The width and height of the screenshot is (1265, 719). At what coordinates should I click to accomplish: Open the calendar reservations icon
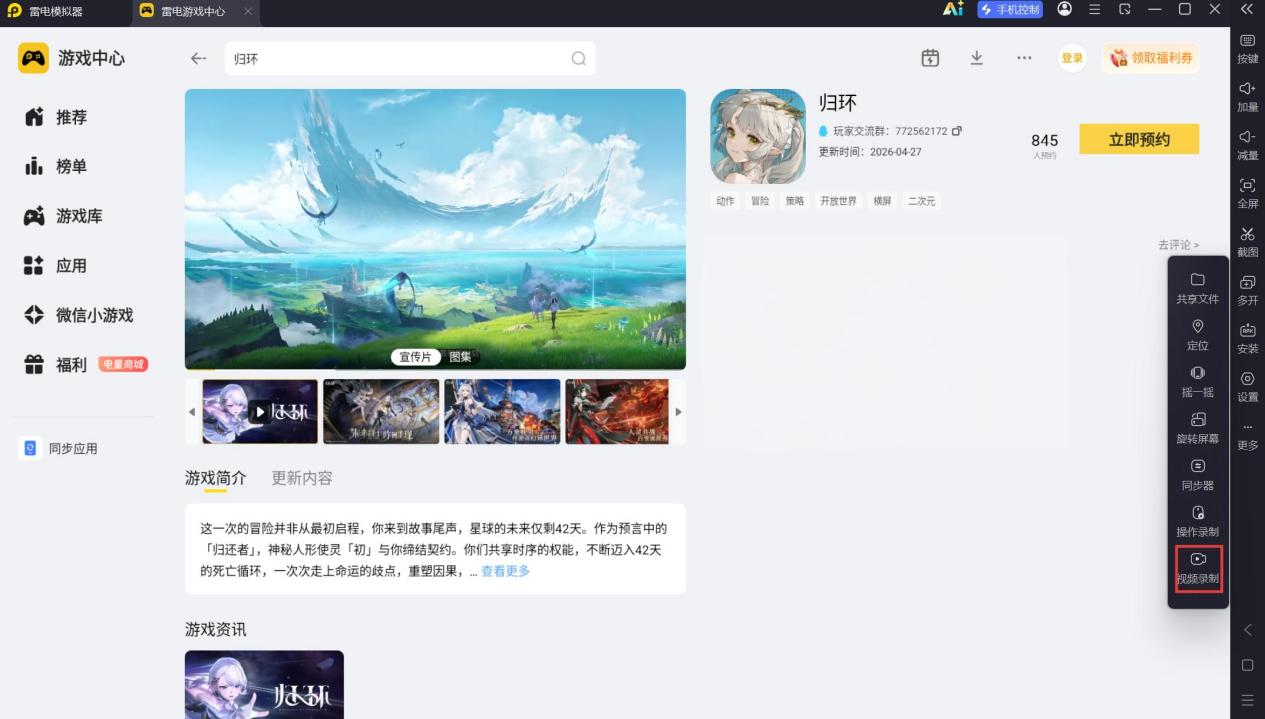pyautogui.click(x=930, y=58)
